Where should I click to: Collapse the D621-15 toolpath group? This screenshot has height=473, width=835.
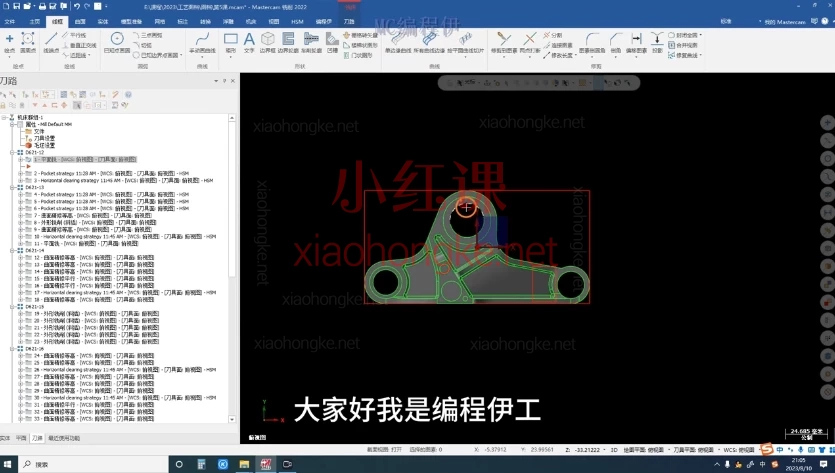pos(12,307)
